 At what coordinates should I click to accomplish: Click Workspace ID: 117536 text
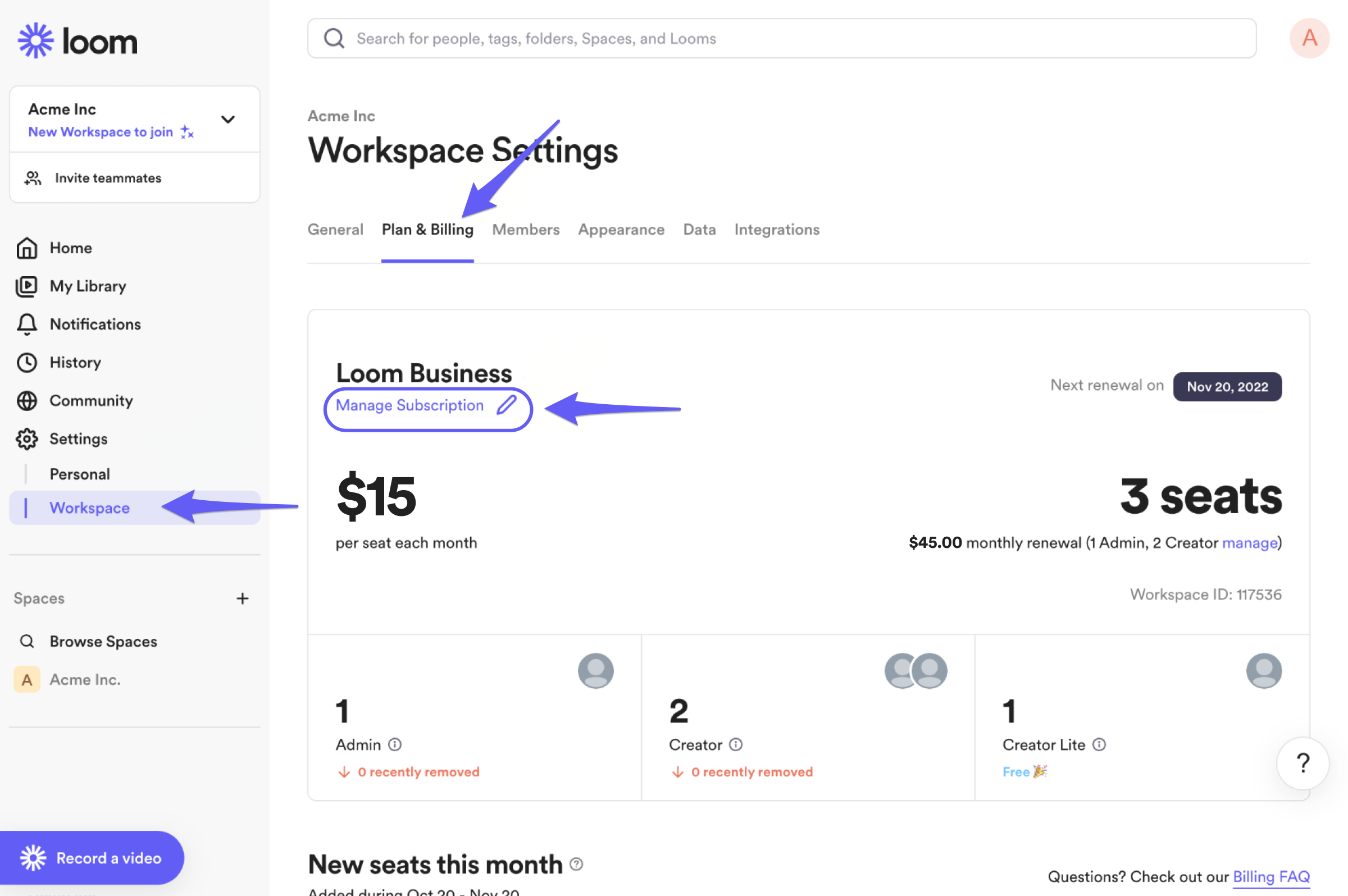pyautogui.click(x=1206, y=595)
